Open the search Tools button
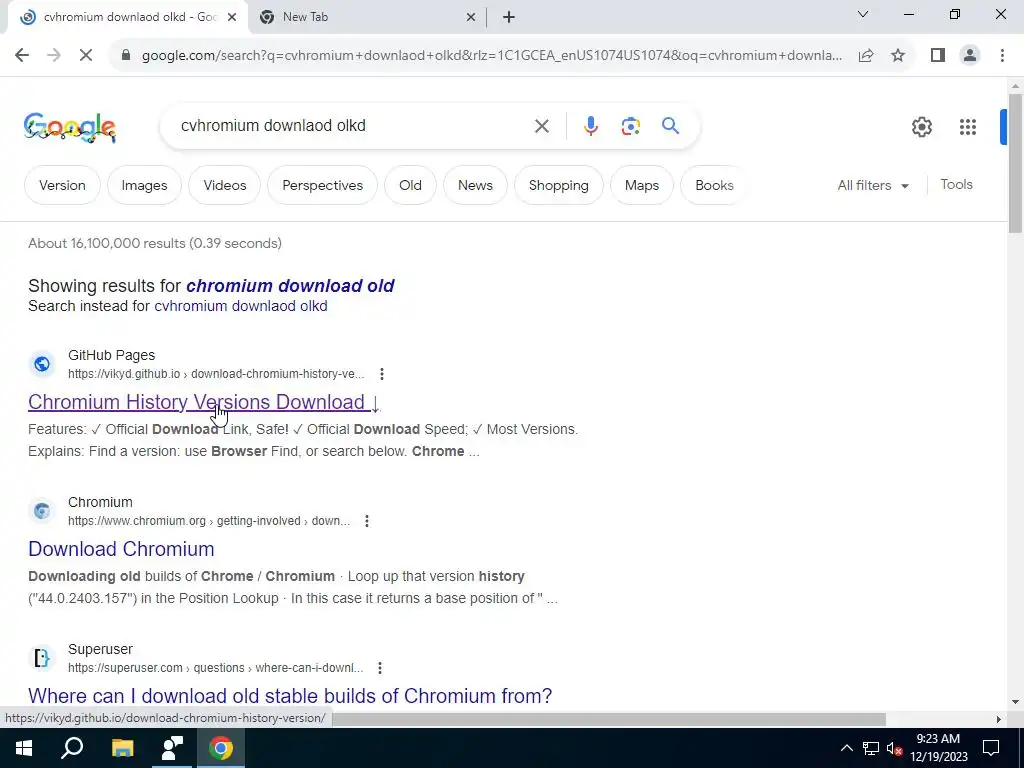This screenshot has height=768, width=1024. pyautogui.click(x=956, y=185)
